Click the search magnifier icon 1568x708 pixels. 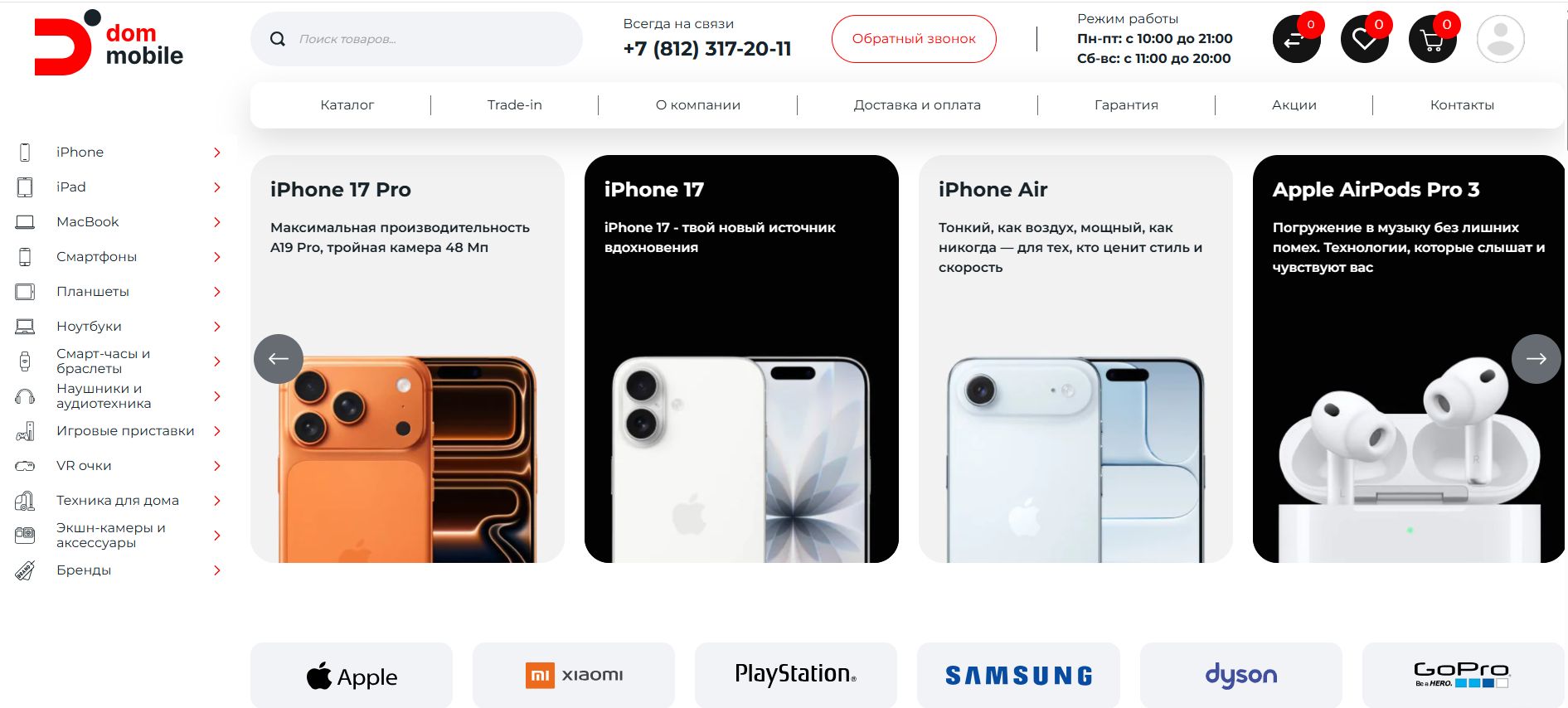[x=278, y=39]
